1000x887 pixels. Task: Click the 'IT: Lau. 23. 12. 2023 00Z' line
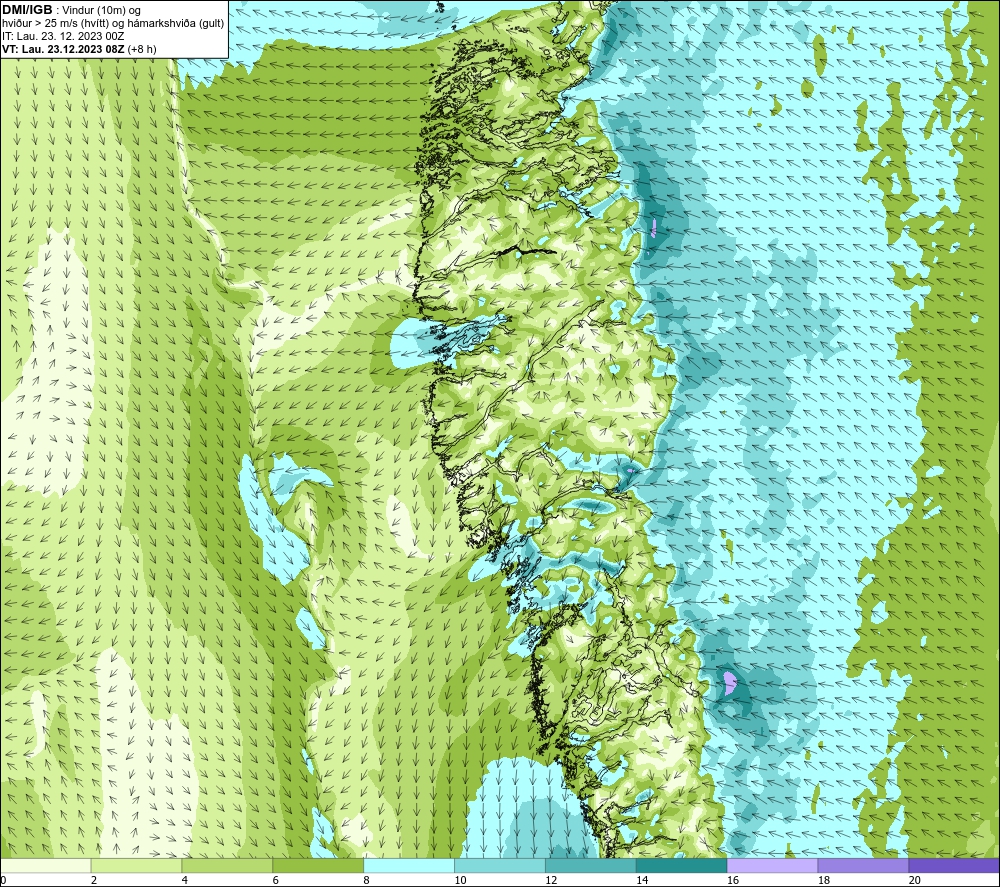63,36
